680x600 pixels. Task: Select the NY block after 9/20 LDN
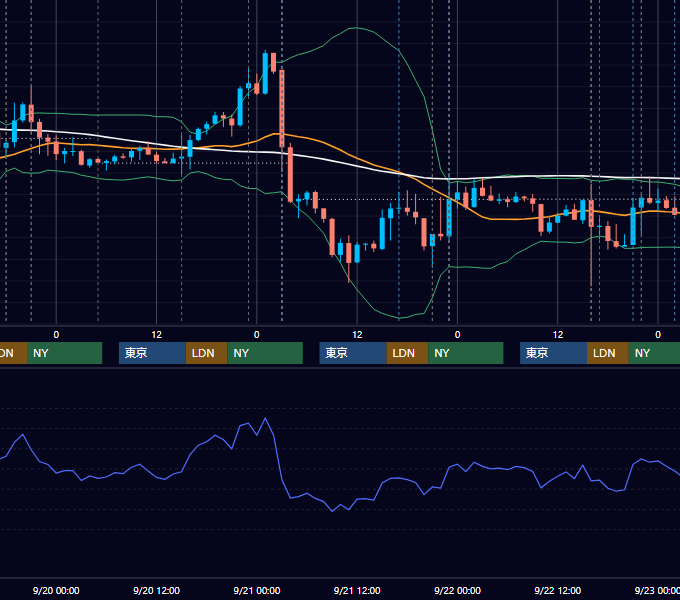click(265, 353)
